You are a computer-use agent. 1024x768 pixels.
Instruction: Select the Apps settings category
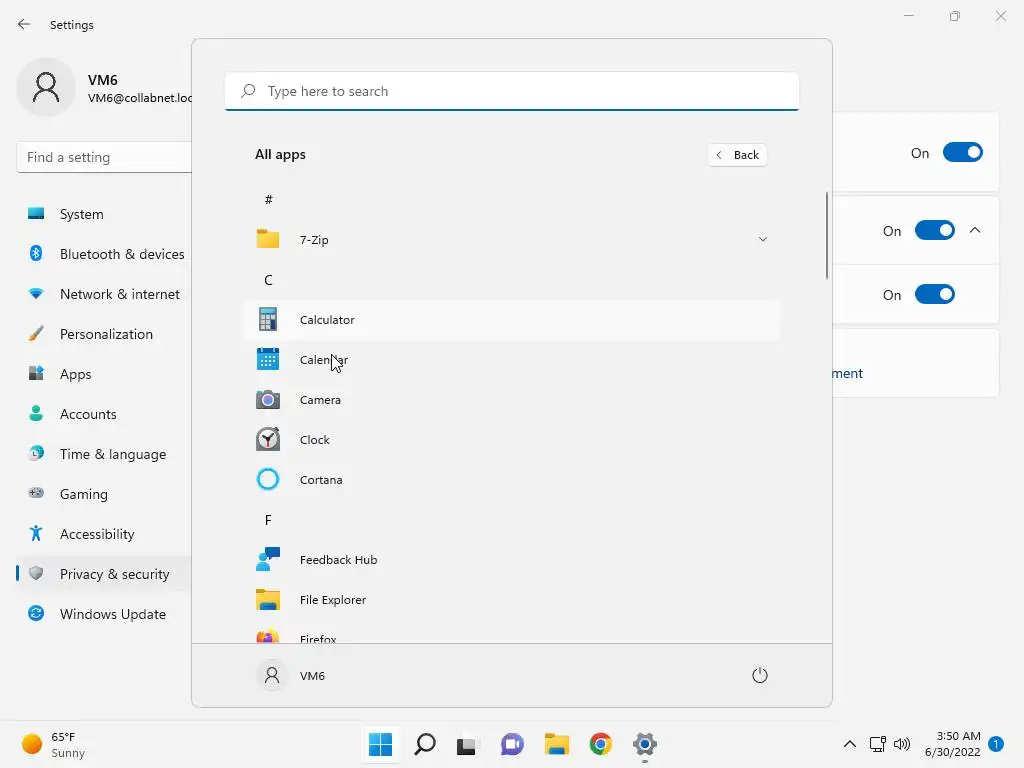point(104,374)
